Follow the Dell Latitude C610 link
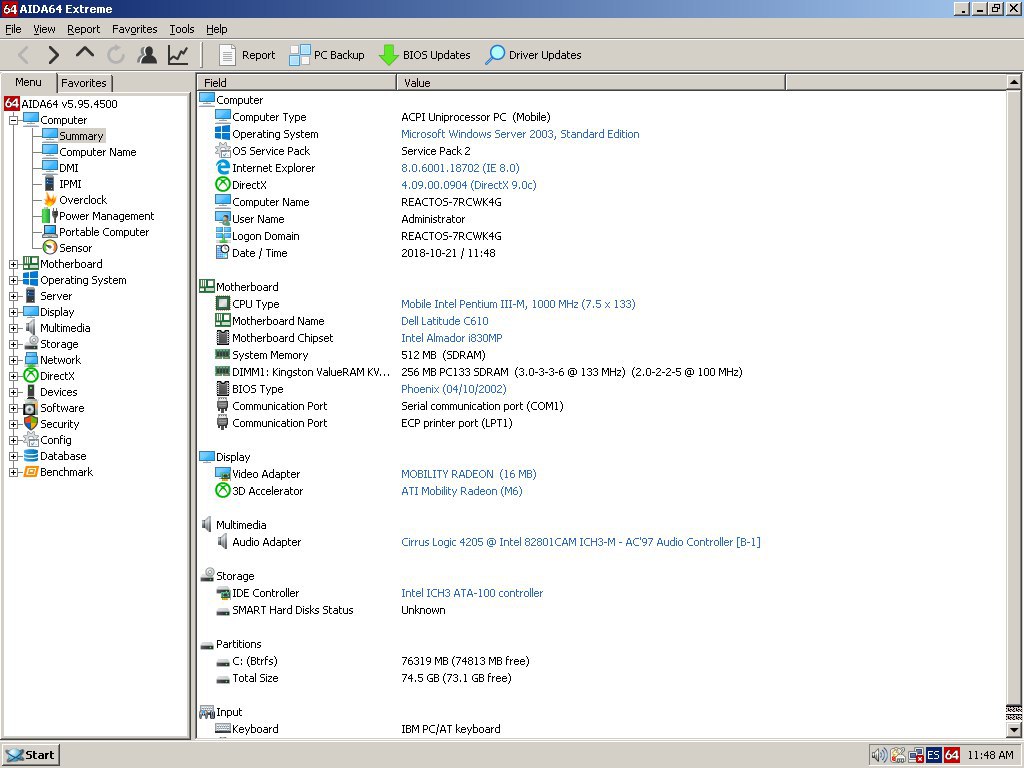The width and height of the screenshot is (1024, 768). pos(444,321)
